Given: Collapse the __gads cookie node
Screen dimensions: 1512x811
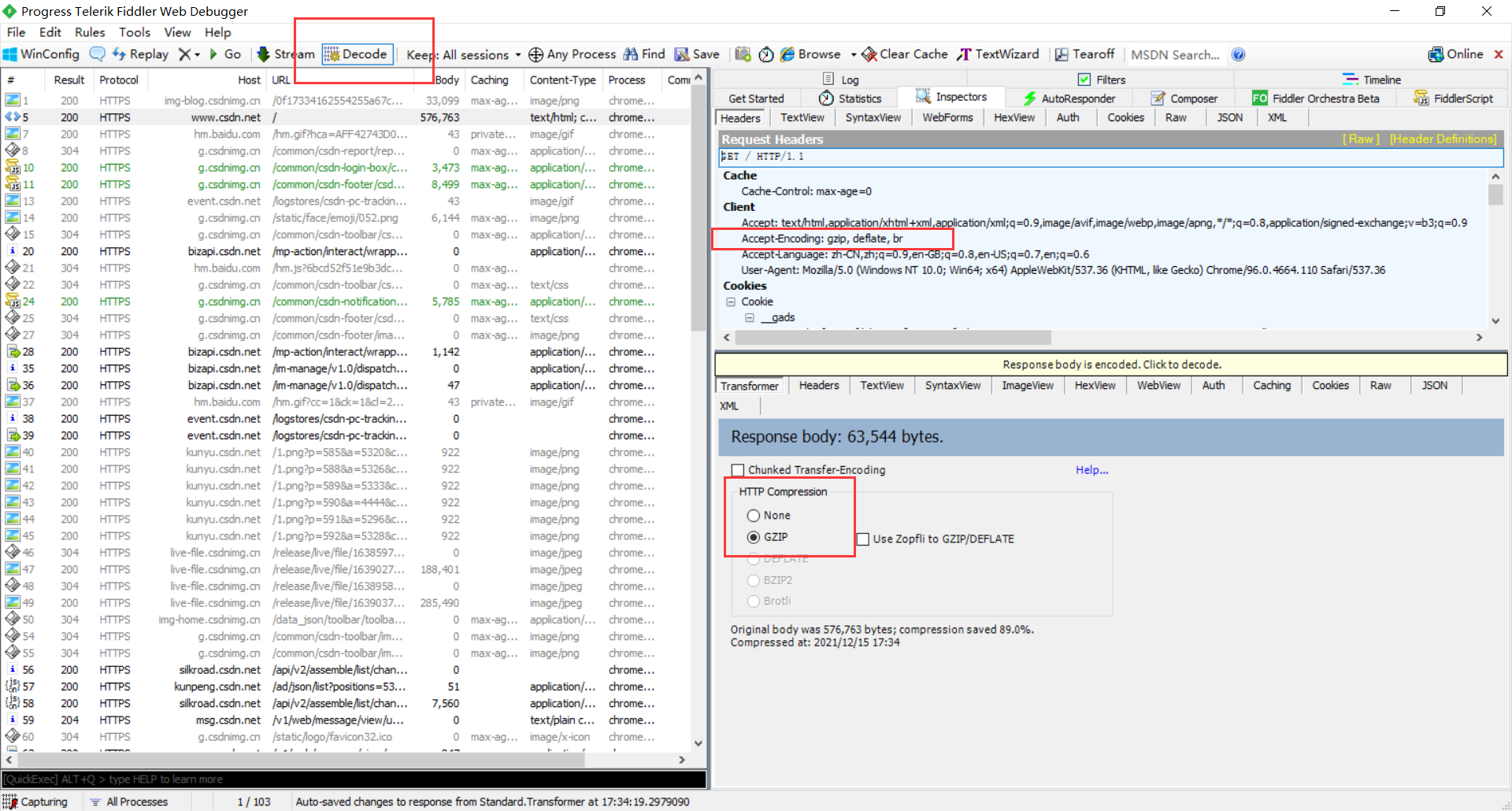Looking at the screenshot, I should point(750,317).
